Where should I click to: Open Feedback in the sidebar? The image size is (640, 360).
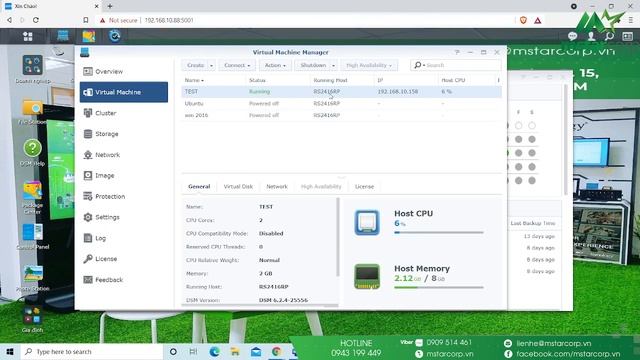pos(124,280)
